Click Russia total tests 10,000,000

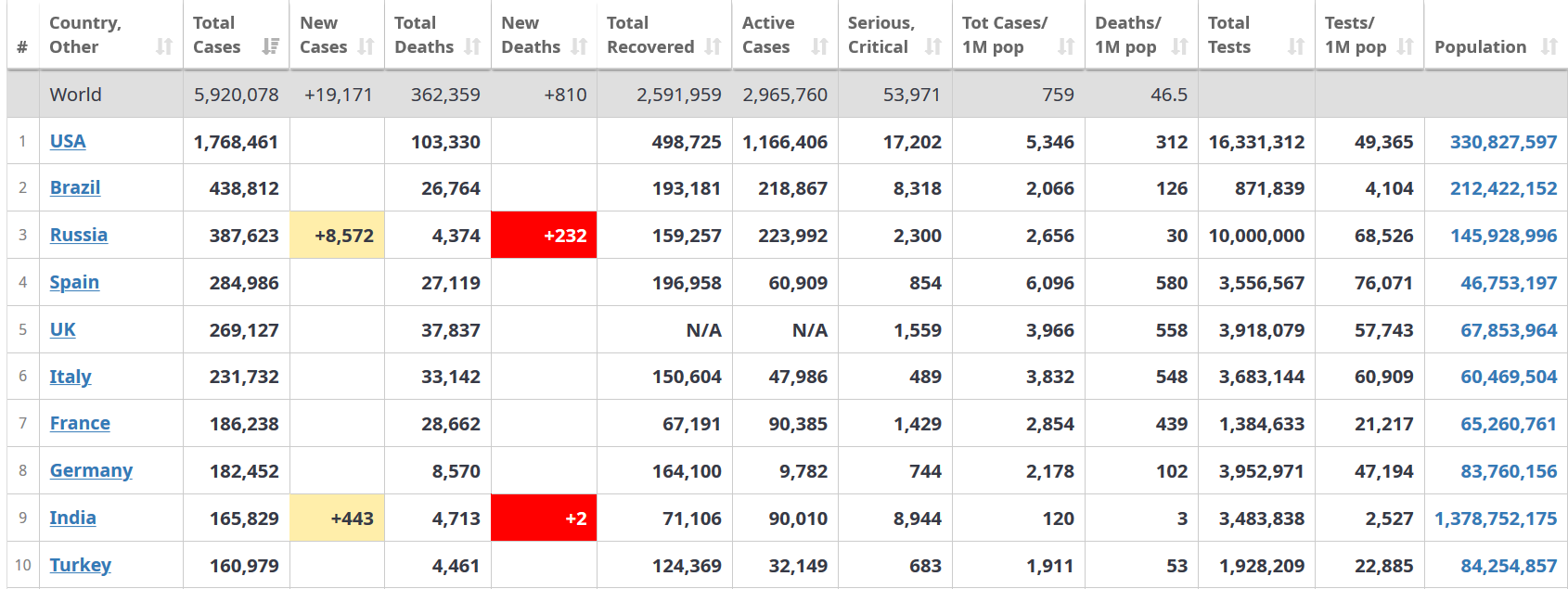(x=1256, y=236)
